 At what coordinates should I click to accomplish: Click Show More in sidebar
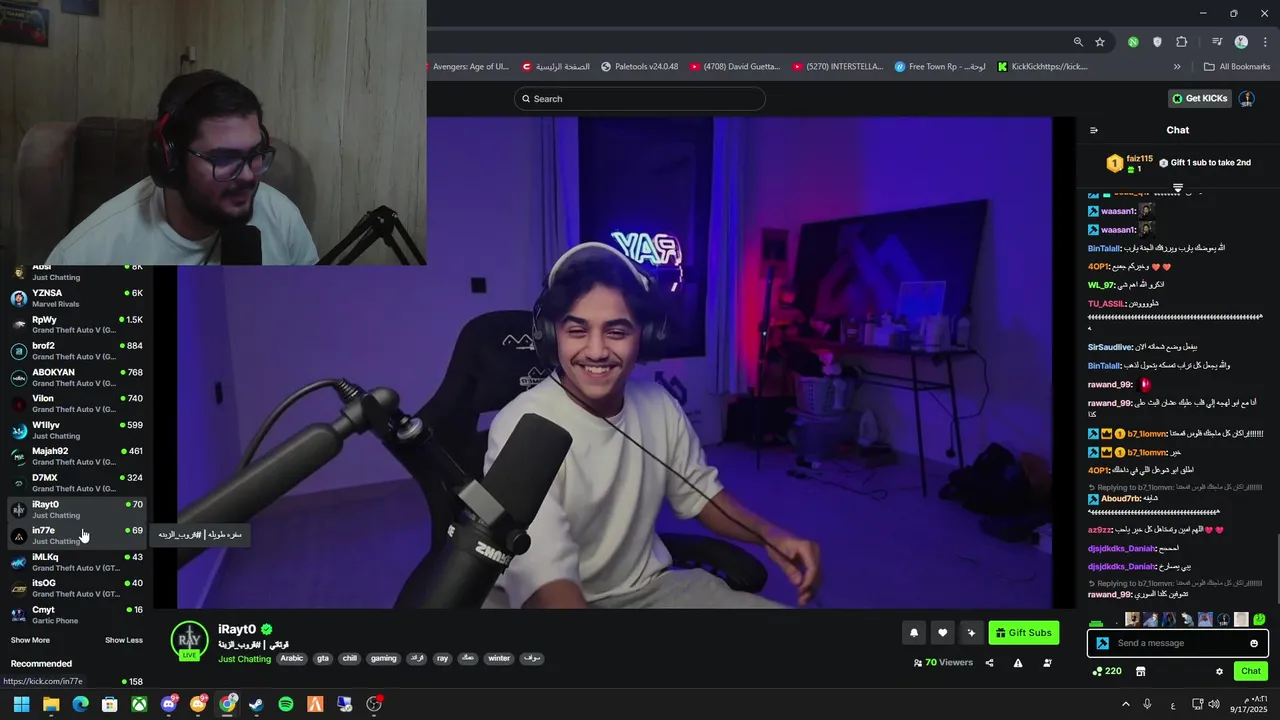[30, 640]
